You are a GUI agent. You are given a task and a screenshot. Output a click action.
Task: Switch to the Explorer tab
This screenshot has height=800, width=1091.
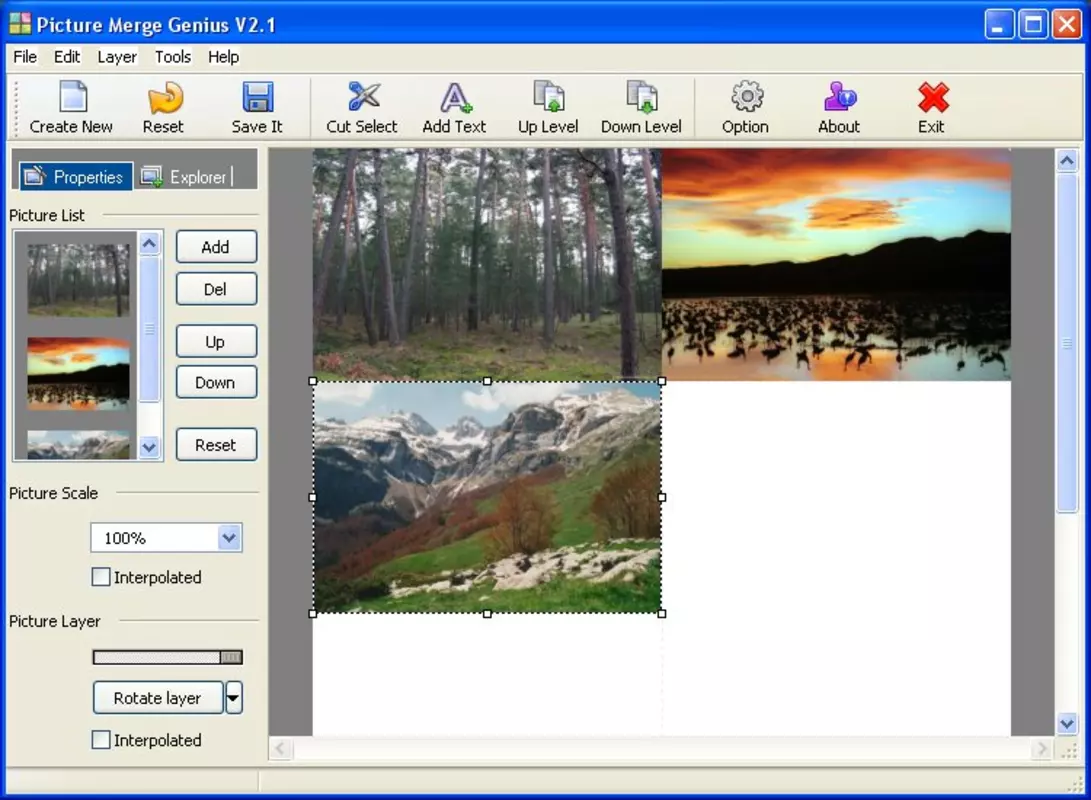point(184,177)
